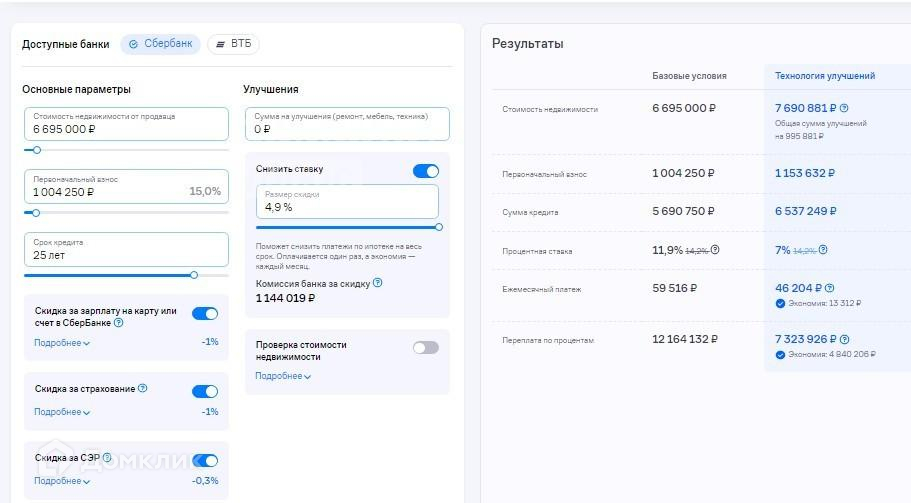Screen dimensions: 911x503
Task: Toggle the Скидка за страхование switch
Action: pos(205,392)
